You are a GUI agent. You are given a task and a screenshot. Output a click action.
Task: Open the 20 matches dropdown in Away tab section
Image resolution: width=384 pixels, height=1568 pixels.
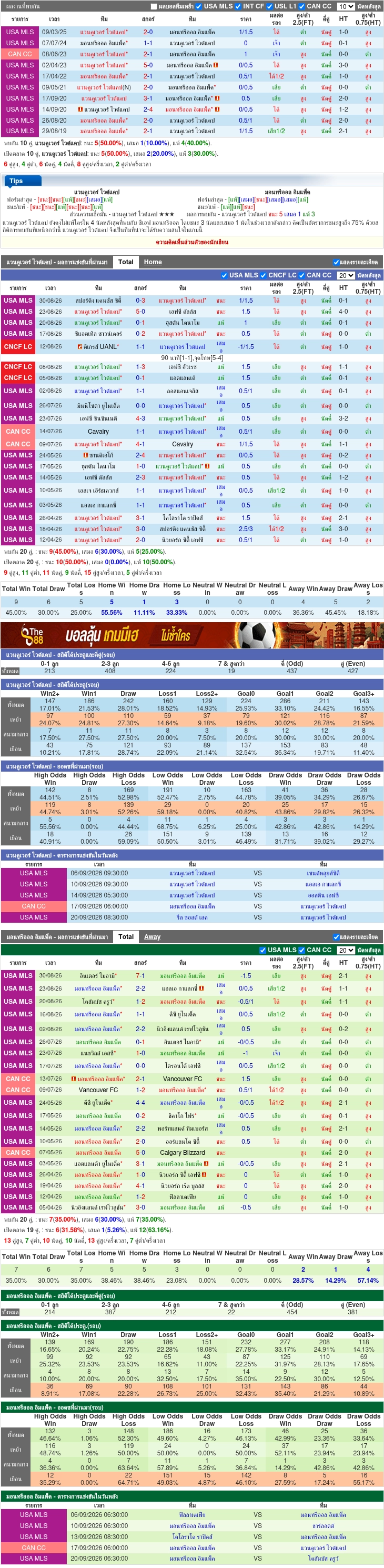tap(346, 950)
